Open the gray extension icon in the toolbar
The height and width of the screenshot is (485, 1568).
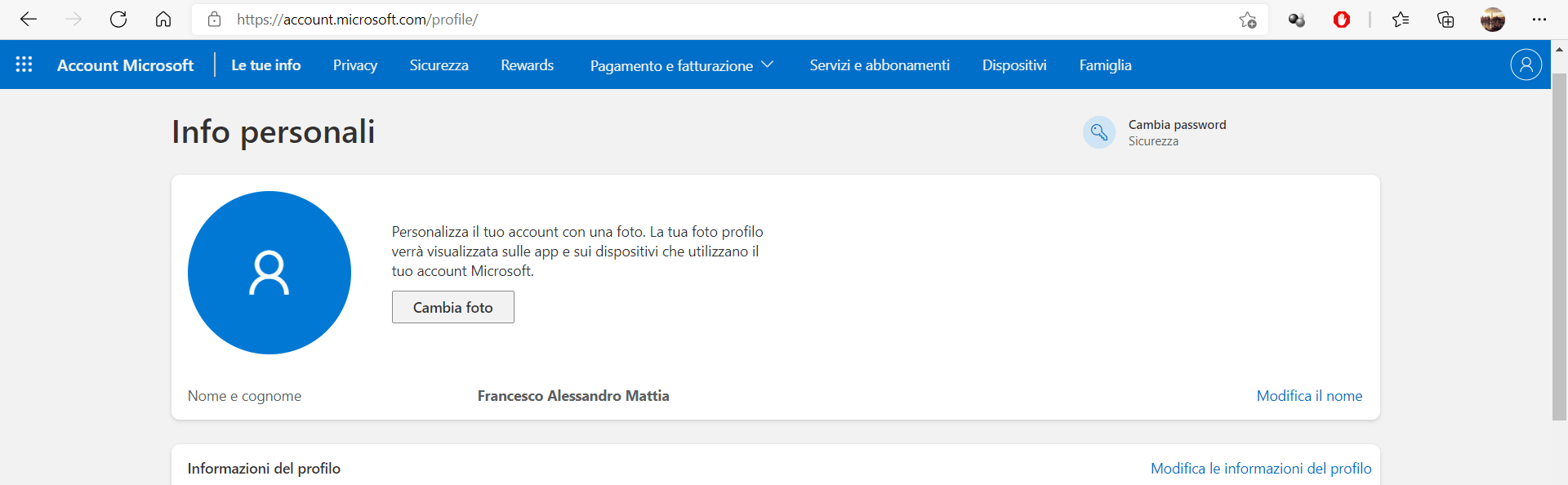click(x=1297, y=20)
